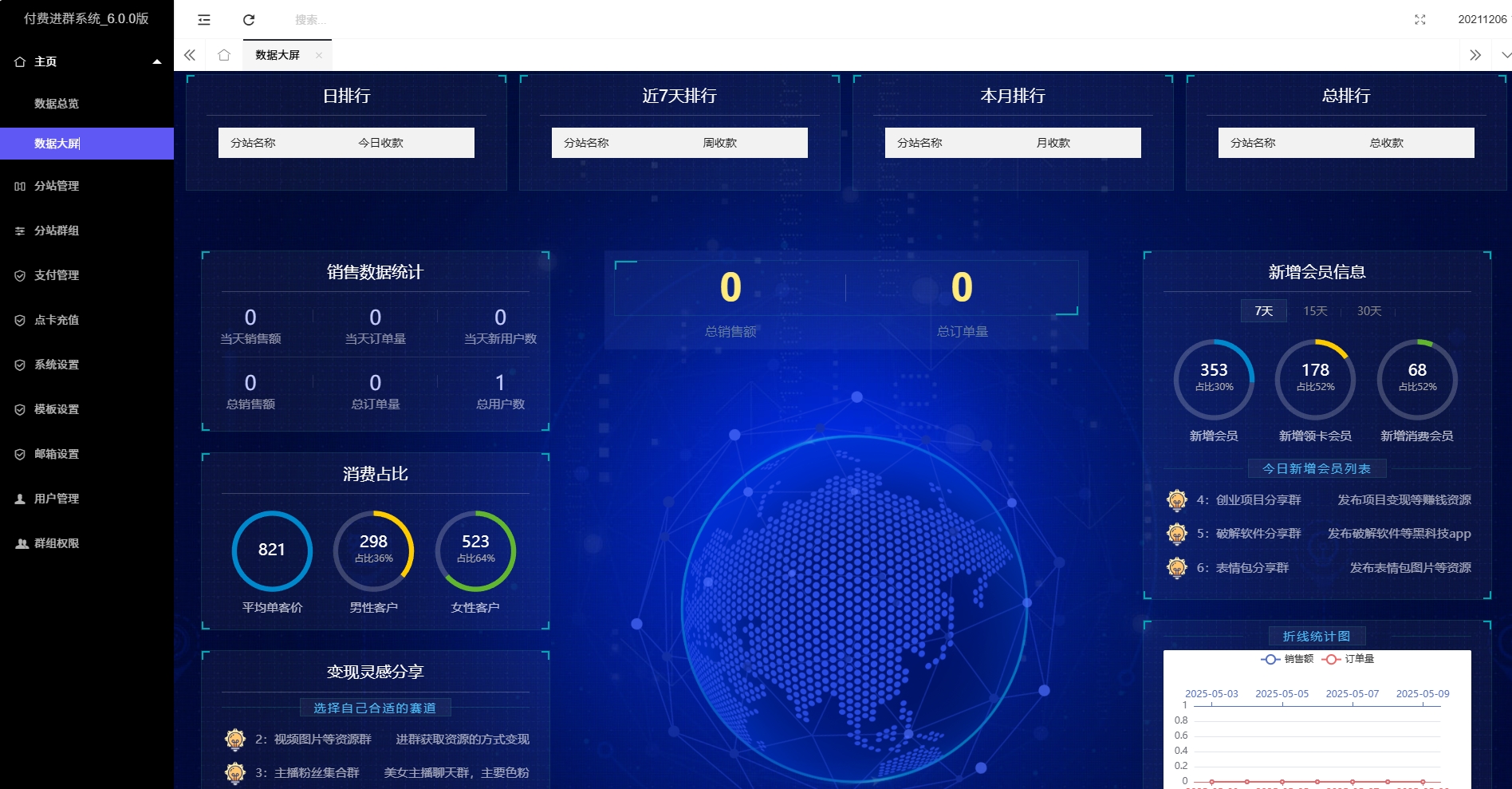The width and height of the screenshot is (1512, 789).
Task: Click avatar icon for 视频图片等资源群
Action: pos(235,740)
